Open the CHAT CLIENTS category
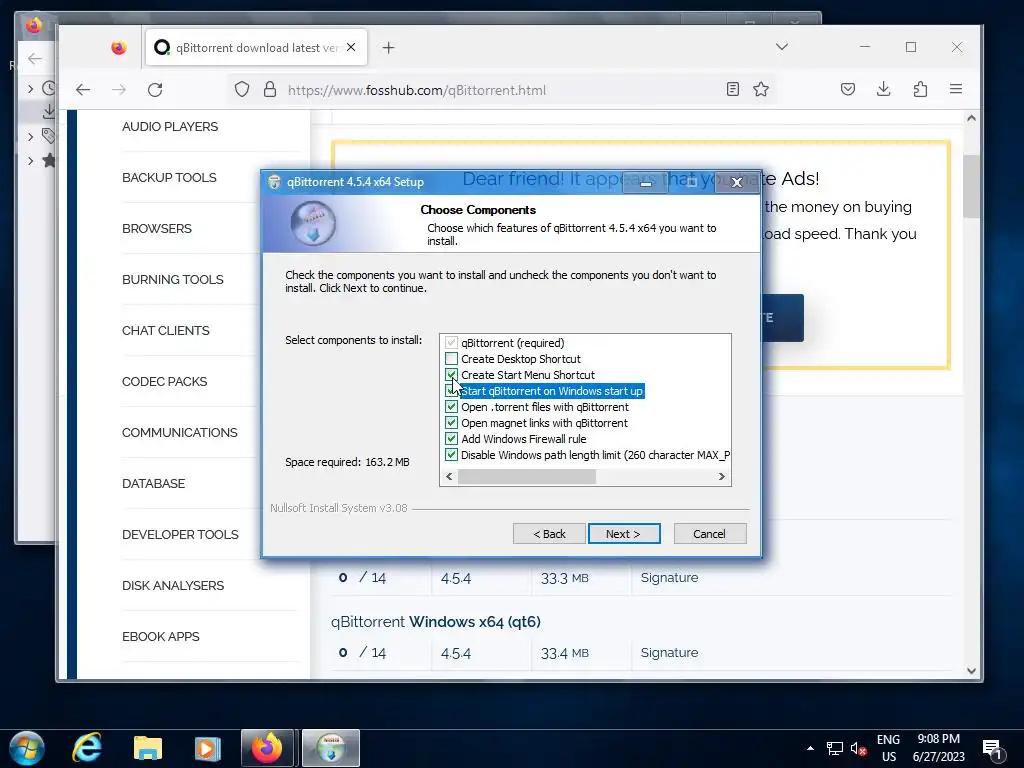 coord(166,330)
